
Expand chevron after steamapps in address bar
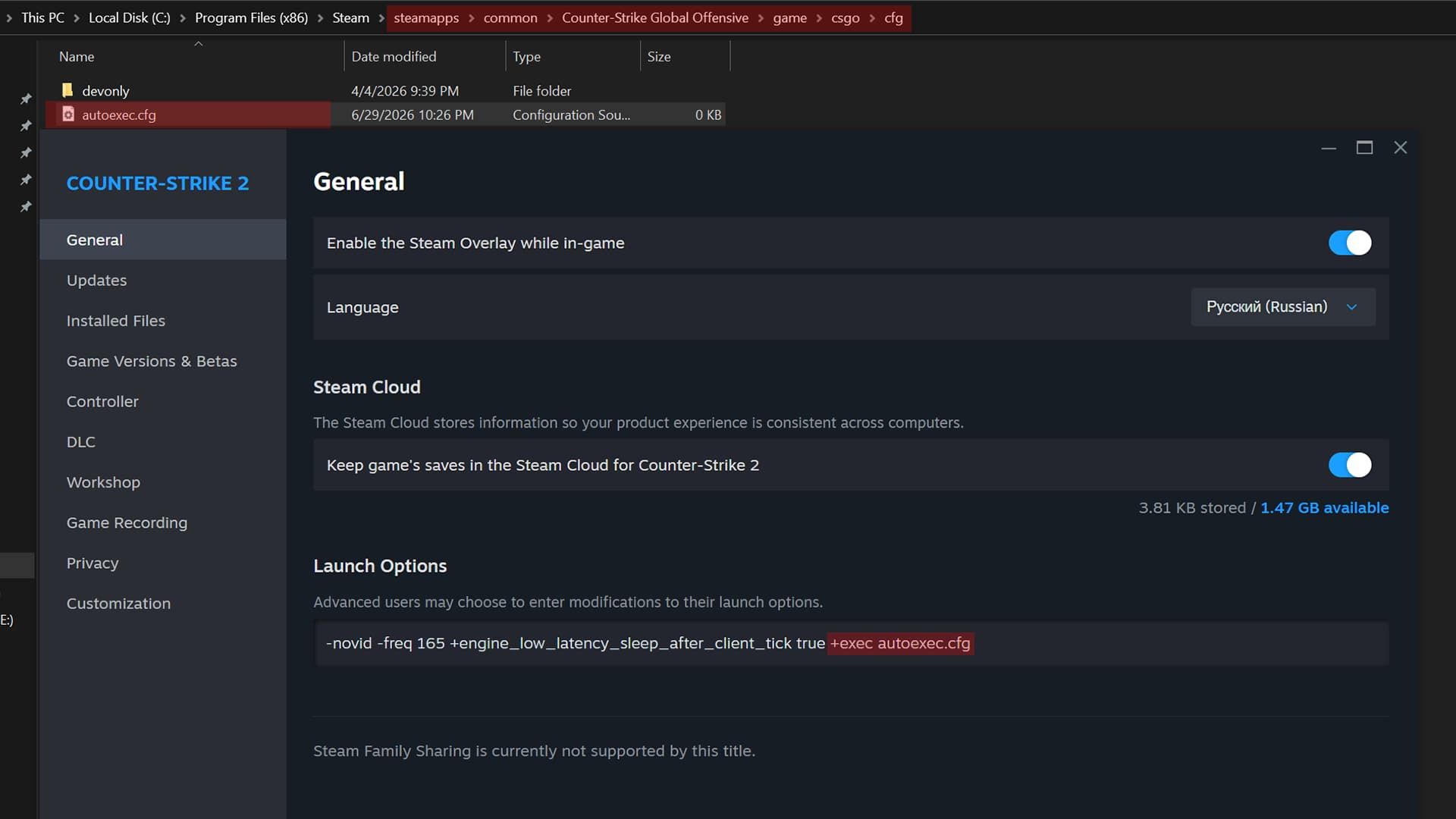[472, 18]
